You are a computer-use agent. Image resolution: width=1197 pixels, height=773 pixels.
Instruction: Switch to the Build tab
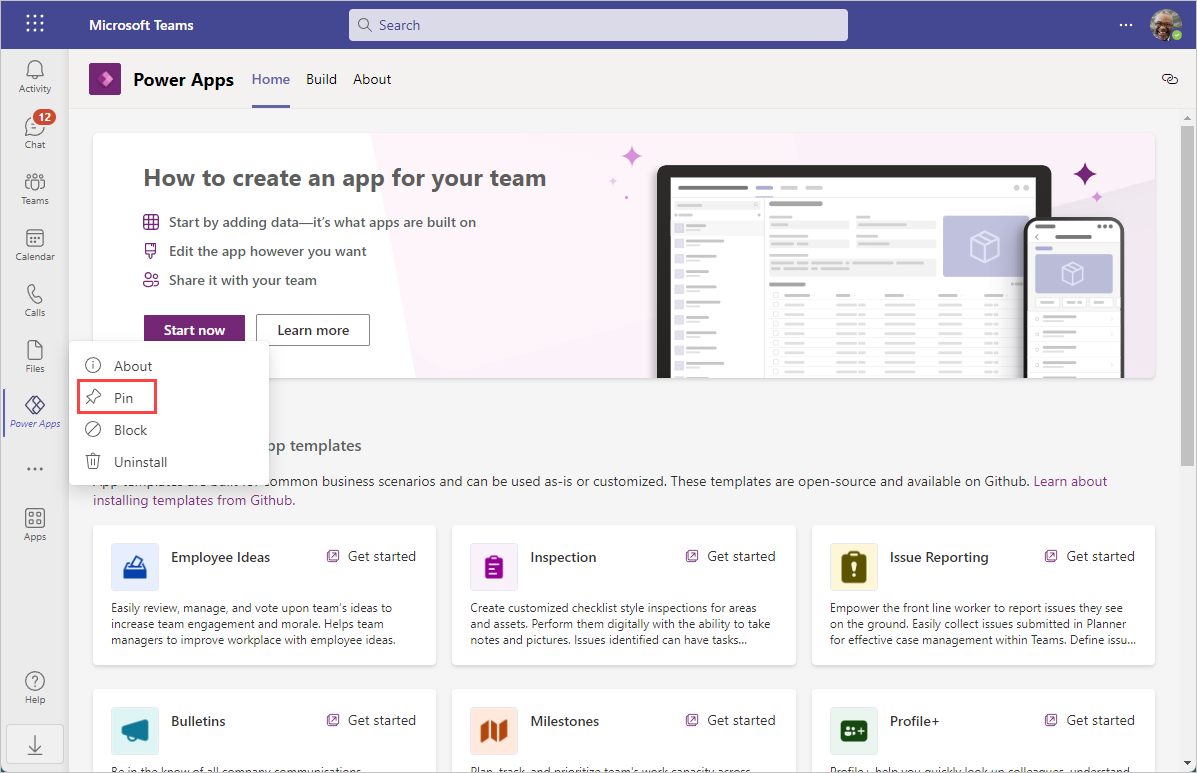pos(321,78)
